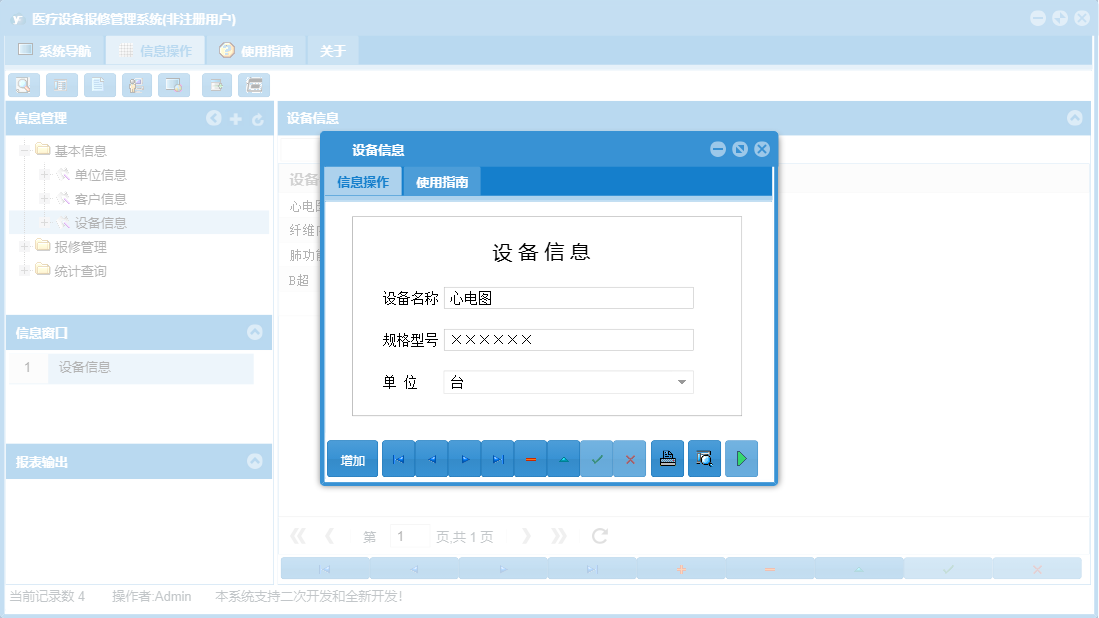
Task: Expand the 报修管理 tree node
Action: pos(22,246)
